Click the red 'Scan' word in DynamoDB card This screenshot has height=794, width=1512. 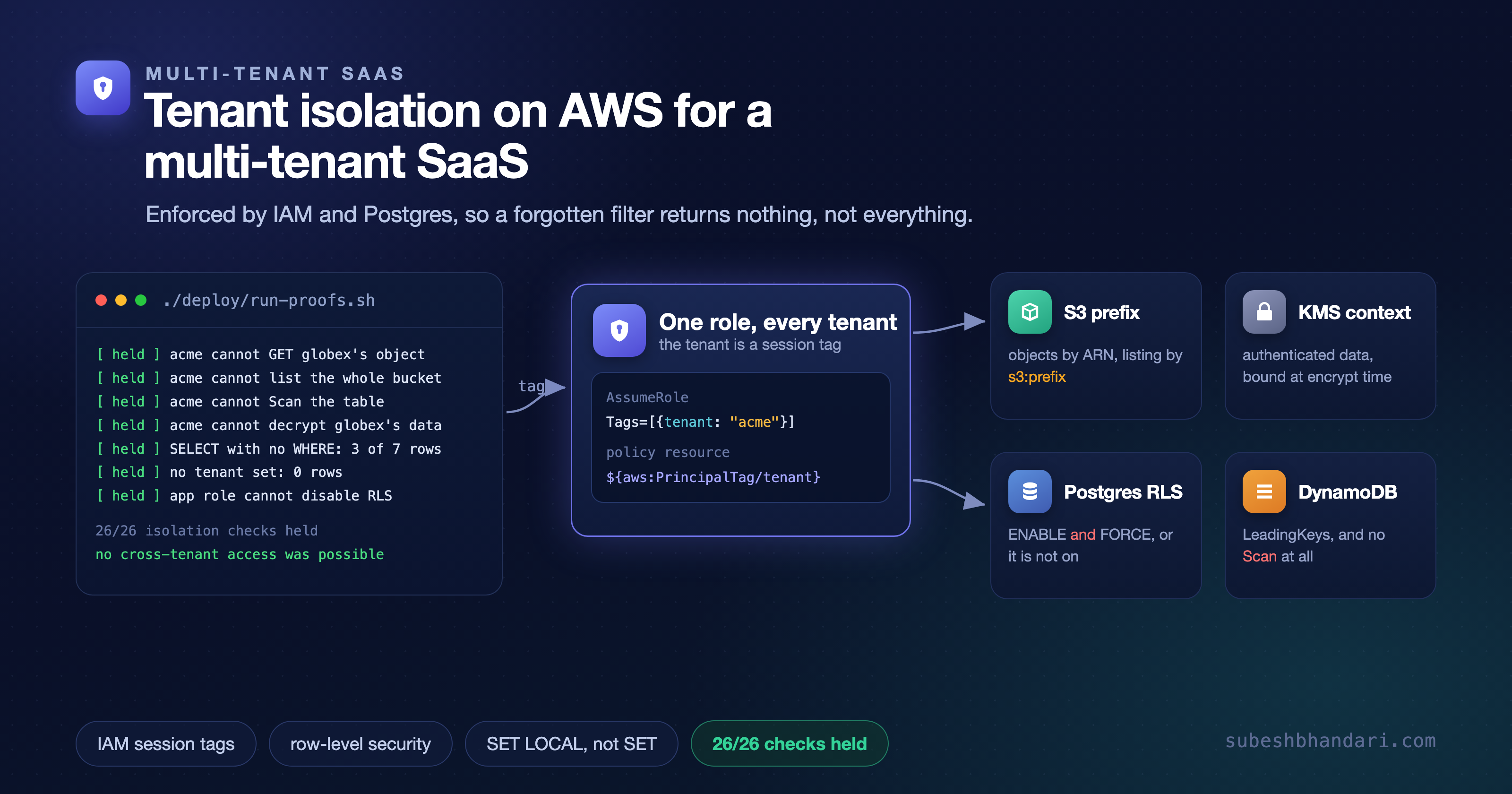(x=1259, y=556)
